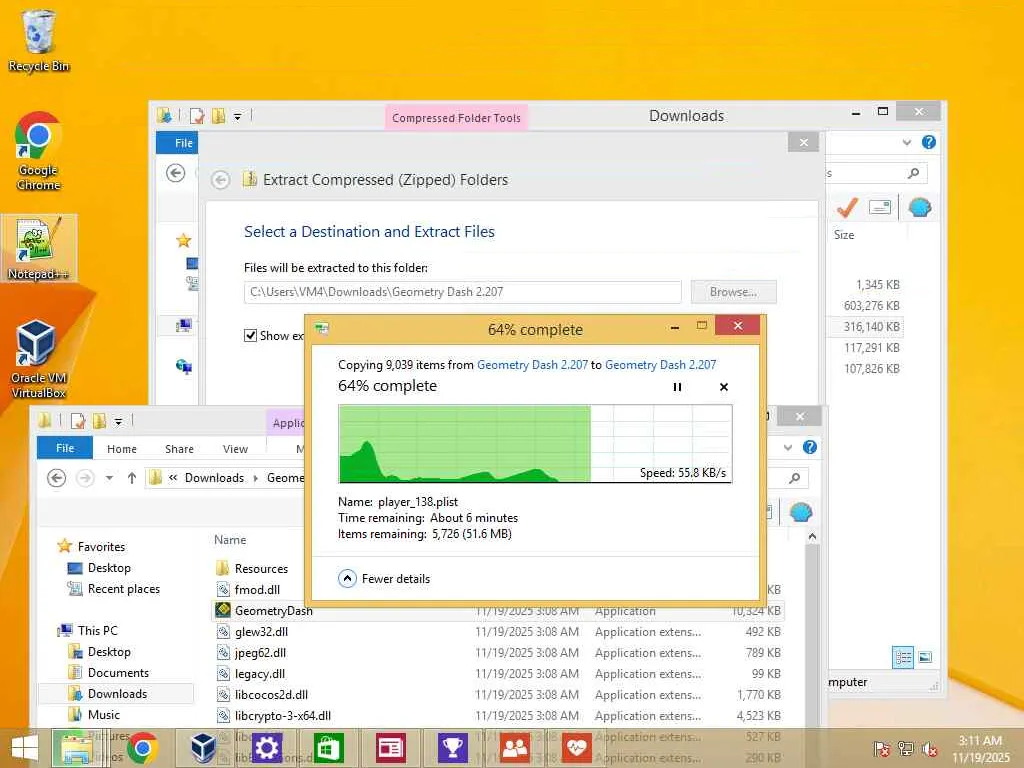Click search magnifier in Downloads window

(x=914, y=173)
